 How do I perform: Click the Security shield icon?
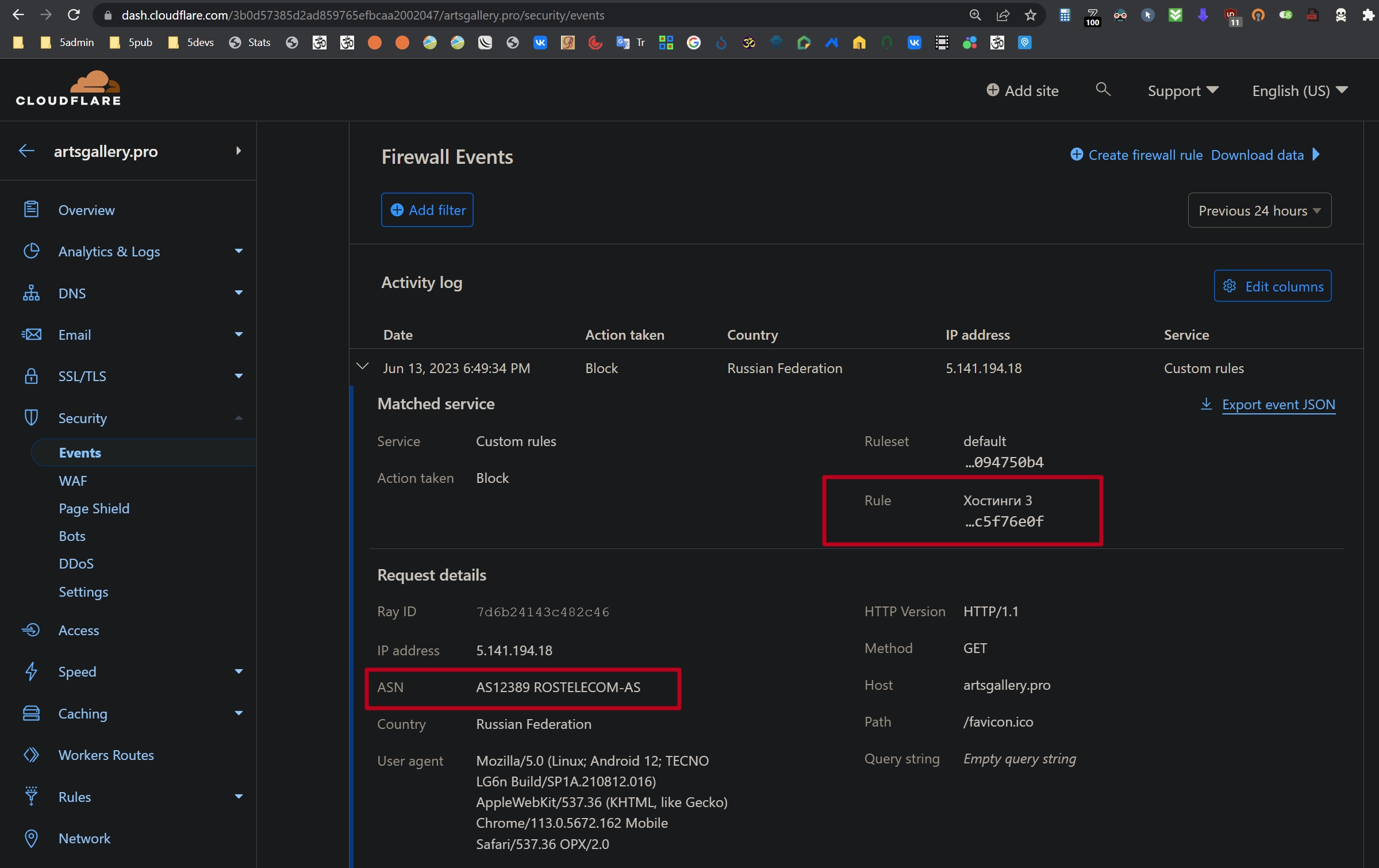coord(31,418)
